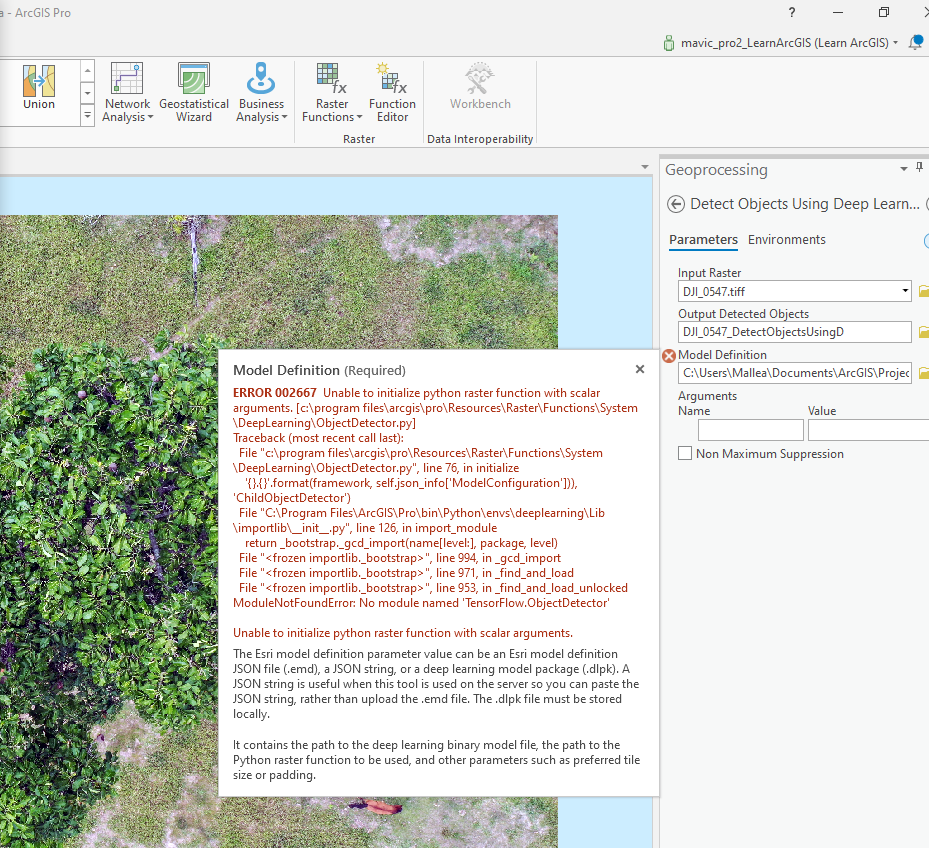Enable Non Maximum Suppression checkbox
Image resolution: width=929 pixels, height=848 pixels.
point(685,453)
